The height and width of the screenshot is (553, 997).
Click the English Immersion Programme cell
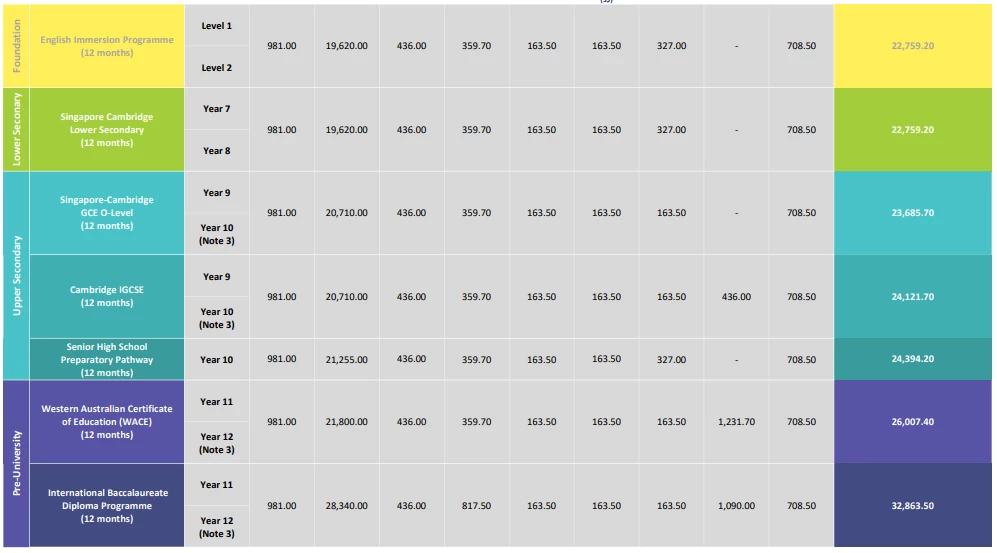tap(107, 46)
